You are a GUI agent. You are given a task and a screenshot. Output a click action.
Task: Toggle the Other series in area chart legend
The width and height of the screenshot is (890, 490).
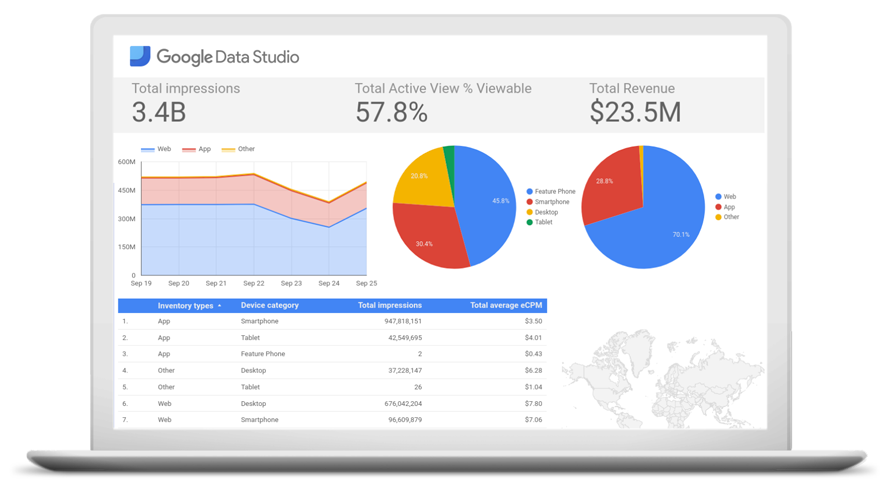pos(238,149)
